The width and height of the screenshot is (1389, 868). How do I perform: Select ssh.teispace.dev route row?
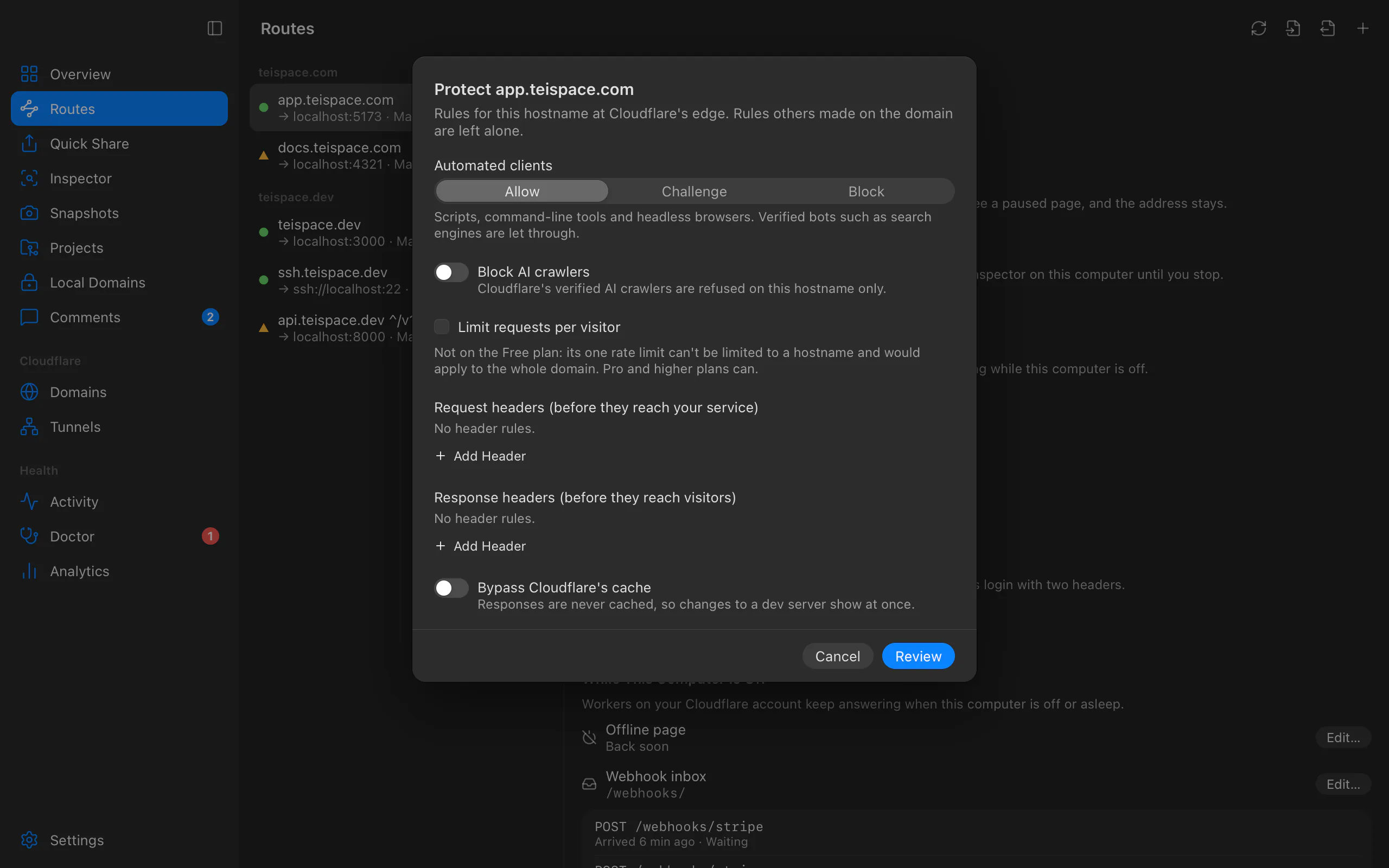point(332,280)
